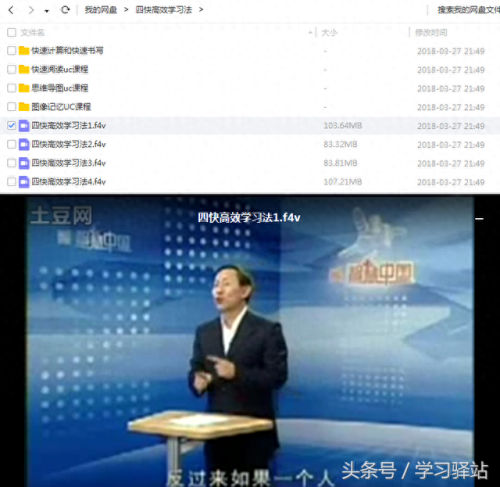This screenshot has height=487, width=500.
Task: Check the box for 思维导图uc课程 folder
Action: [12, 88]
